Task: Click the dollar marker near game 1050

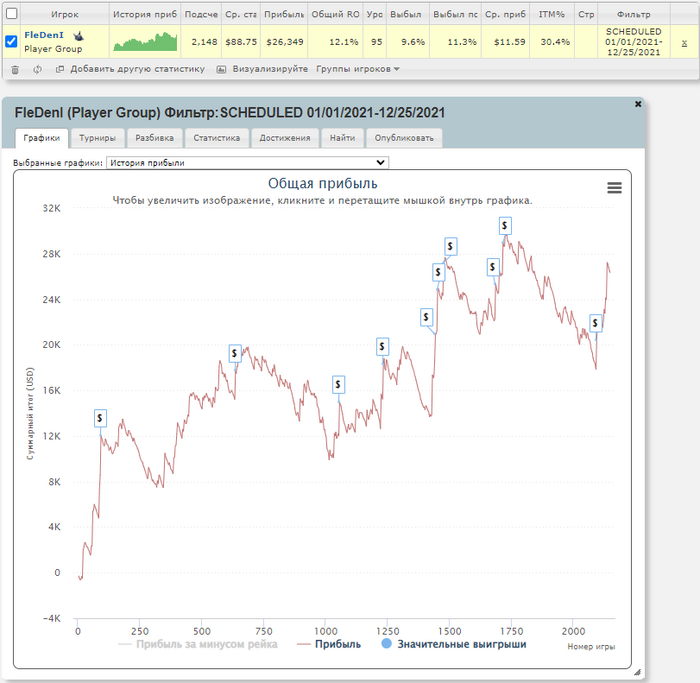Action: pos(338,384)
